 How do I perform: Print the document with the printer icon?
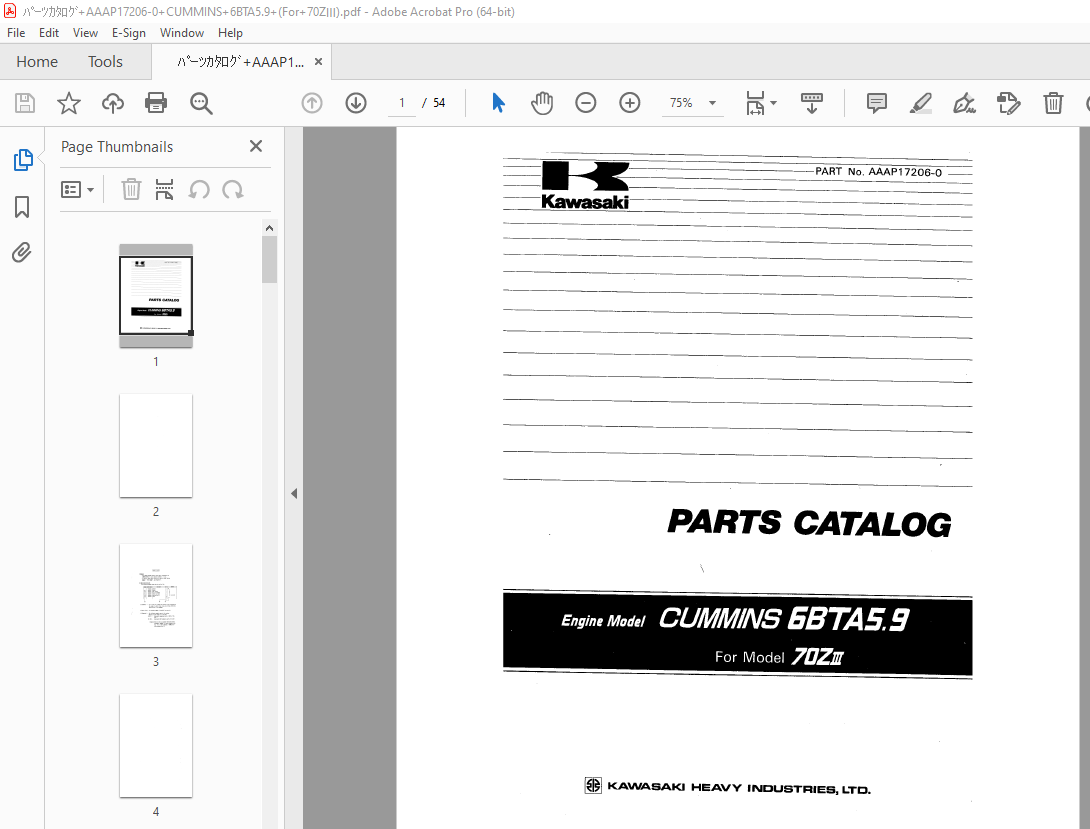pyautogui.click(x=156, y=104)
